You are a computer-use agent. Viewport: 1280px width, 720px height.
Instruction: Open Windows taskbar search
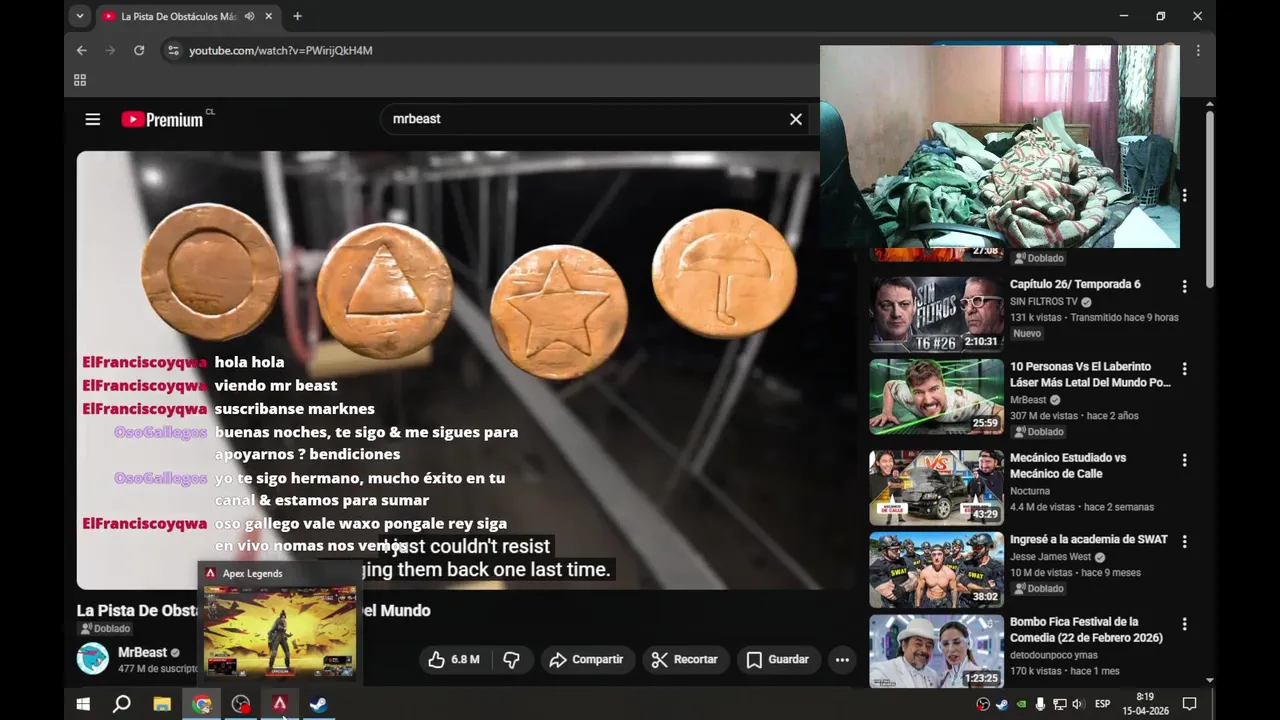[x=122, y=704]
